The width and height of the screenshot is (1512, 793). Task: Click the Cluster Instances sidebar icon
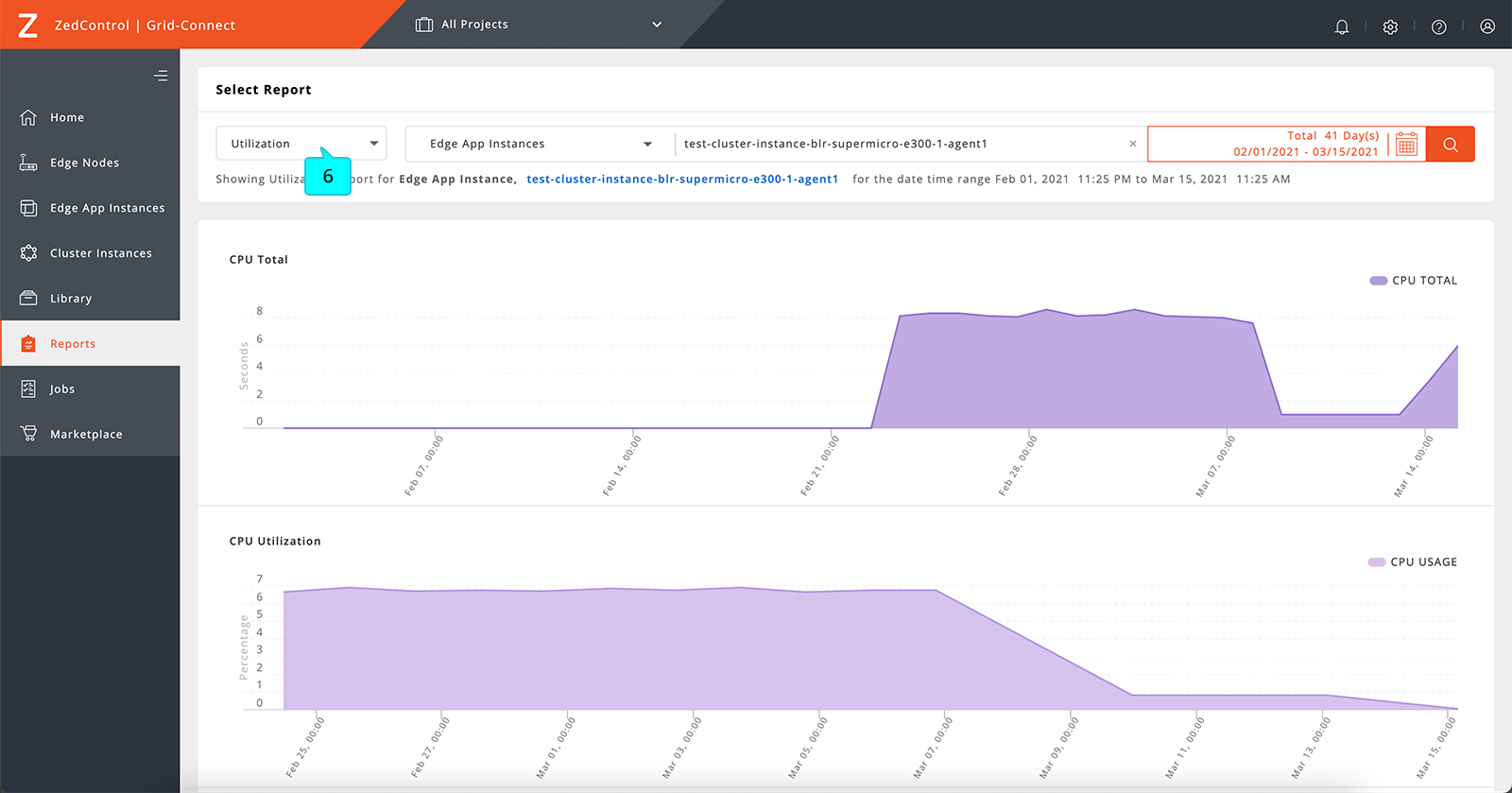(x=28, y=253)
